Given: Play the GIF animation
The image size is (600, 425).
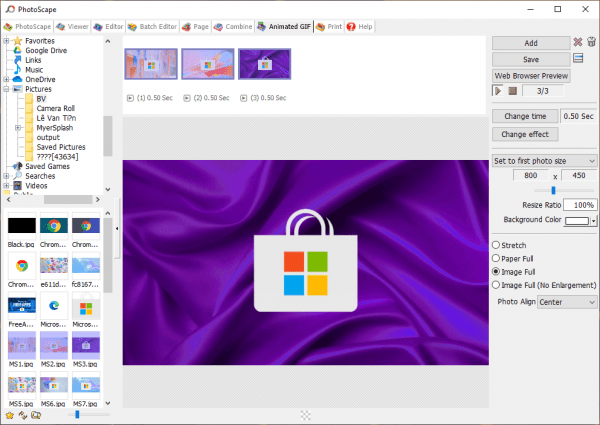Looking at the screenshot, I should pos(498,91).
